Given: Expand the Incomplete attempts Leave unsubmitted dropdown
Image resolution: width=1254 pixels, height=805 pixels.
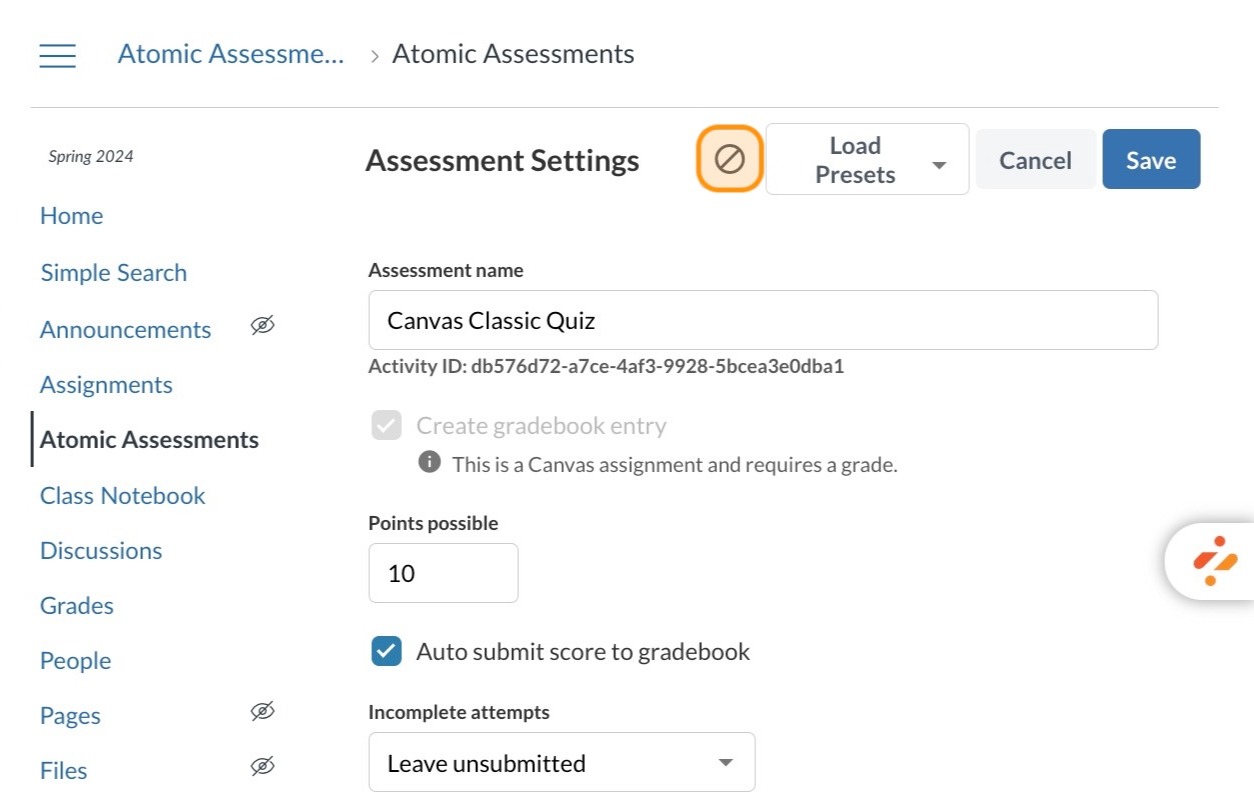Looking at the screenshot, I should pos(562,763).
